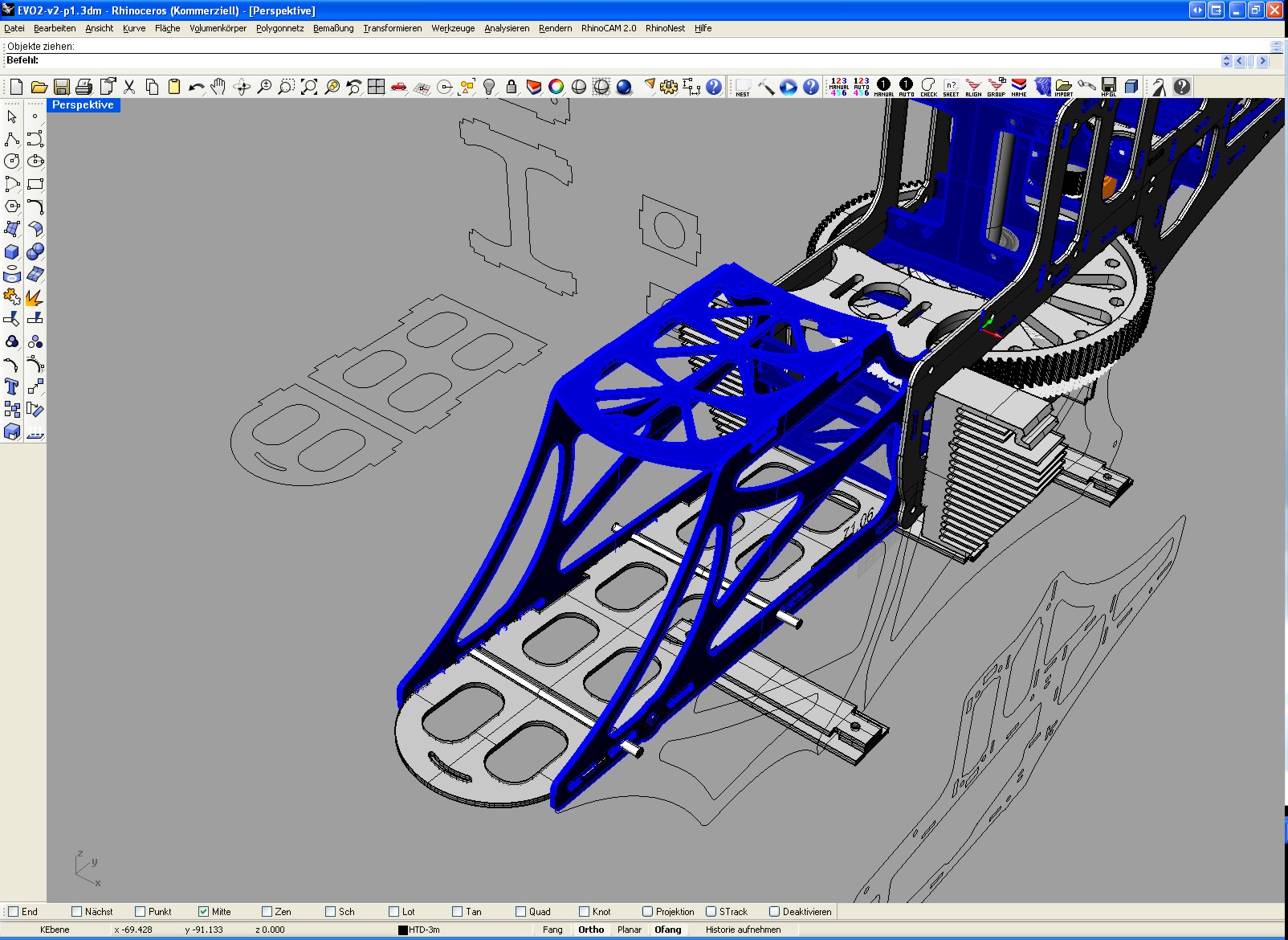
Task: Toggle Ofang in the status bar
Action: [x=668, y=930]
